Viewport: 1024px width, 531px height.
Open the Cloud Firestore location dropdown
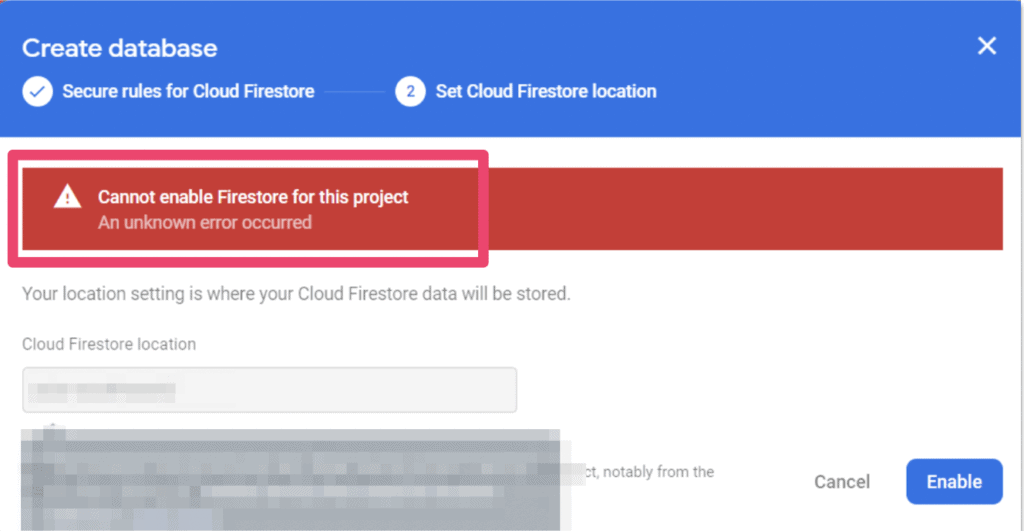[269, 390]
